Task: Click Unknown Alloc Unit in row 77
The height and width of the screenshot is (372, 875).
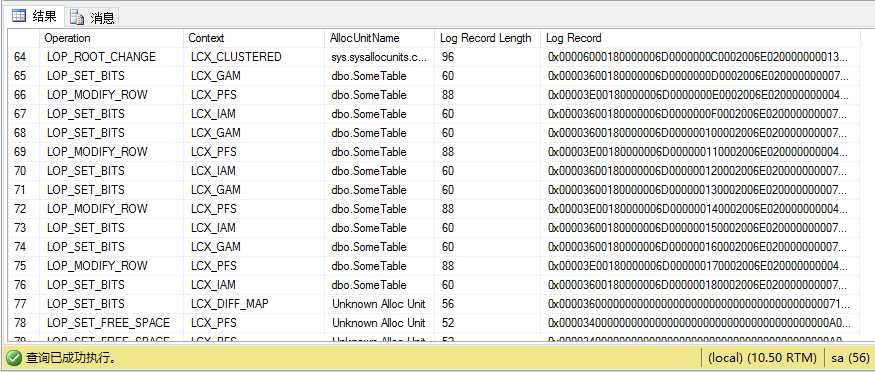Action: [379, 303]
